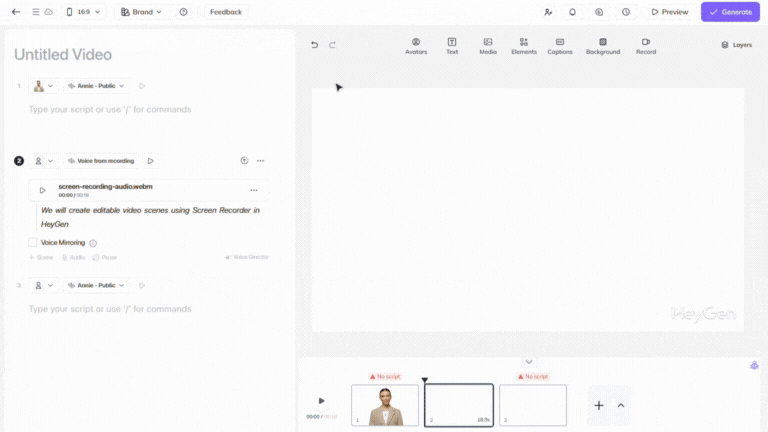Viewport: 768px width, 432px height.
Task: Click the timeline playhead marker
Action: pyautogui.click(x=425, y=380)
